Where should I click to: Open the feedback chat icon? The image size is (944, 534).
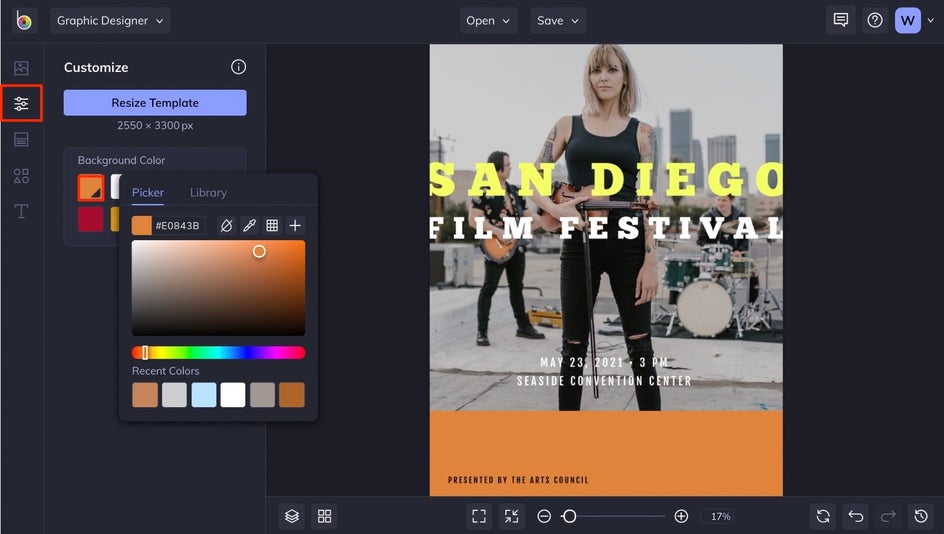coord(841,20)
